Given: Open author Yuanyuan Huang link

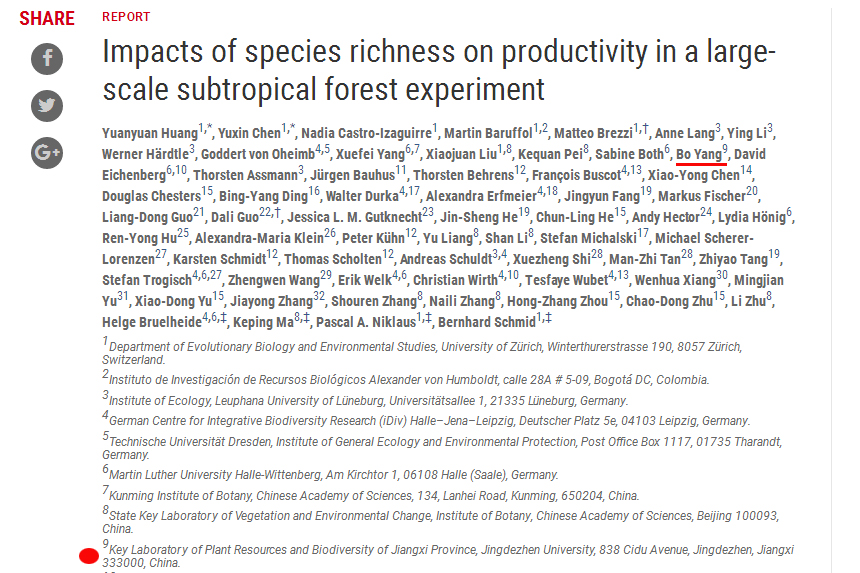Looking at the screenshot, I should [150, 133].
